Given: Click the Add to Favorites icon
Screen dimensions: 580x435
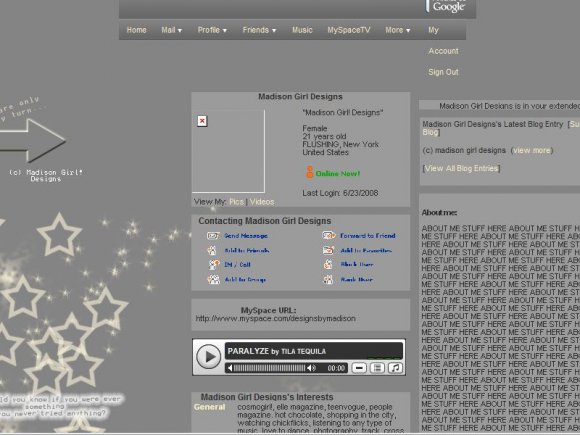Looking at the screenshot, I should [x=328, y=250].
